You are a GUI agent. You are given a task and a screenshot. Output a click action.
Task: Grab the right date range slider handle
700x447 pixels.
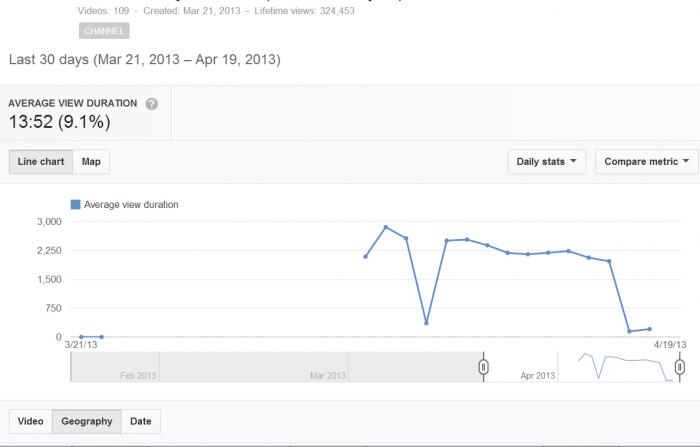click(x=679, y=367)
